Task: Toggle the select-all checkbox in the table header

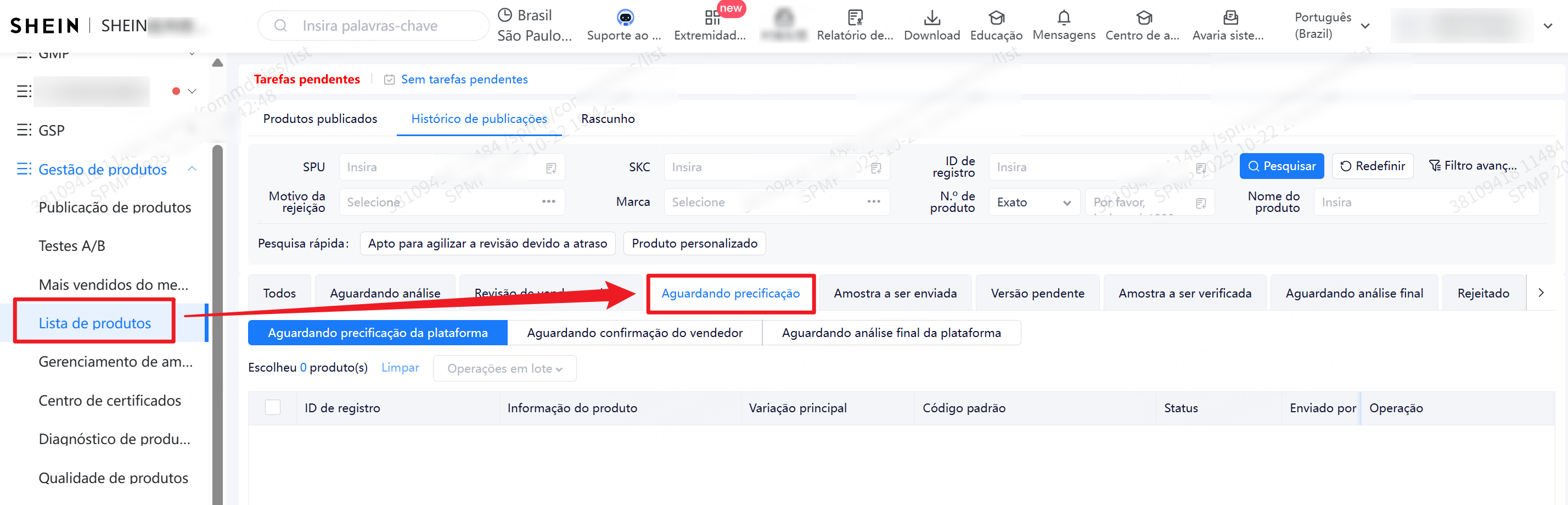Action: pos(273,407)
